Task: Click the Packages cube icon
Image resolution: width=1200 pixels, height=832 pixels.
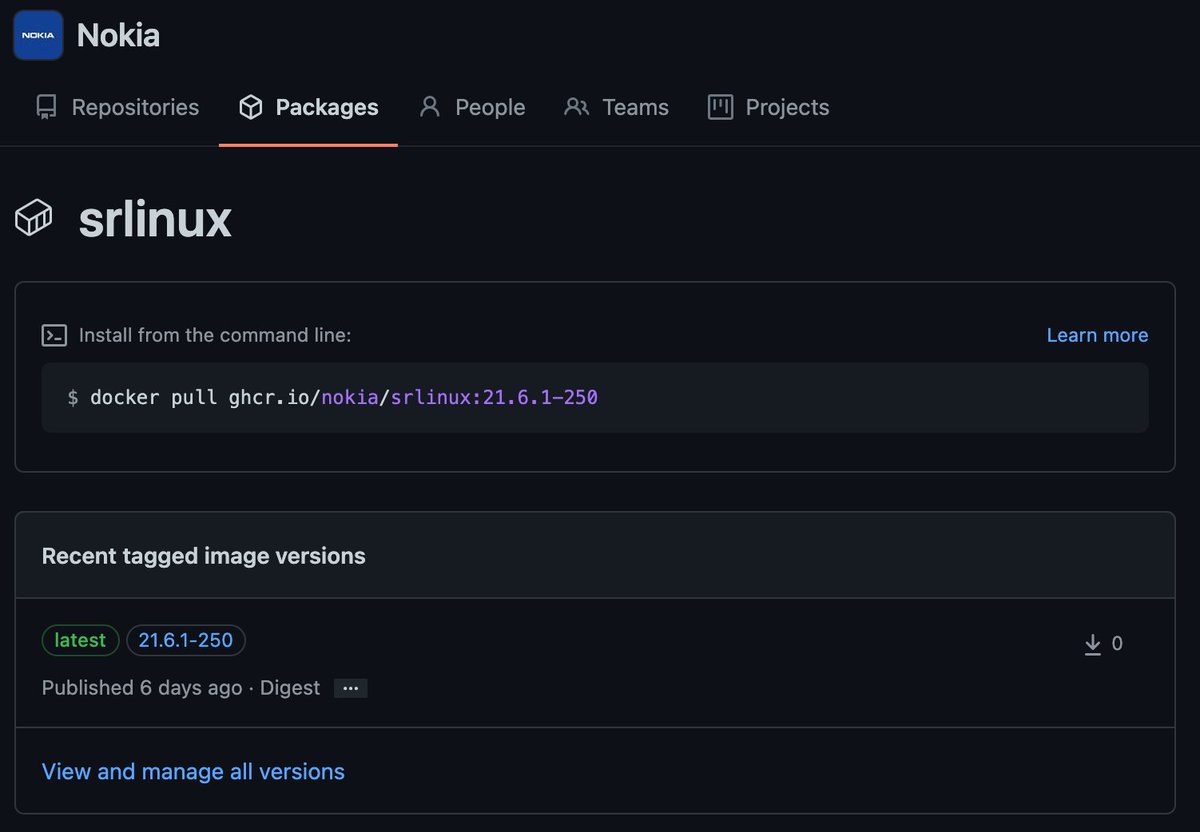Action: click(x=249, y=106)
